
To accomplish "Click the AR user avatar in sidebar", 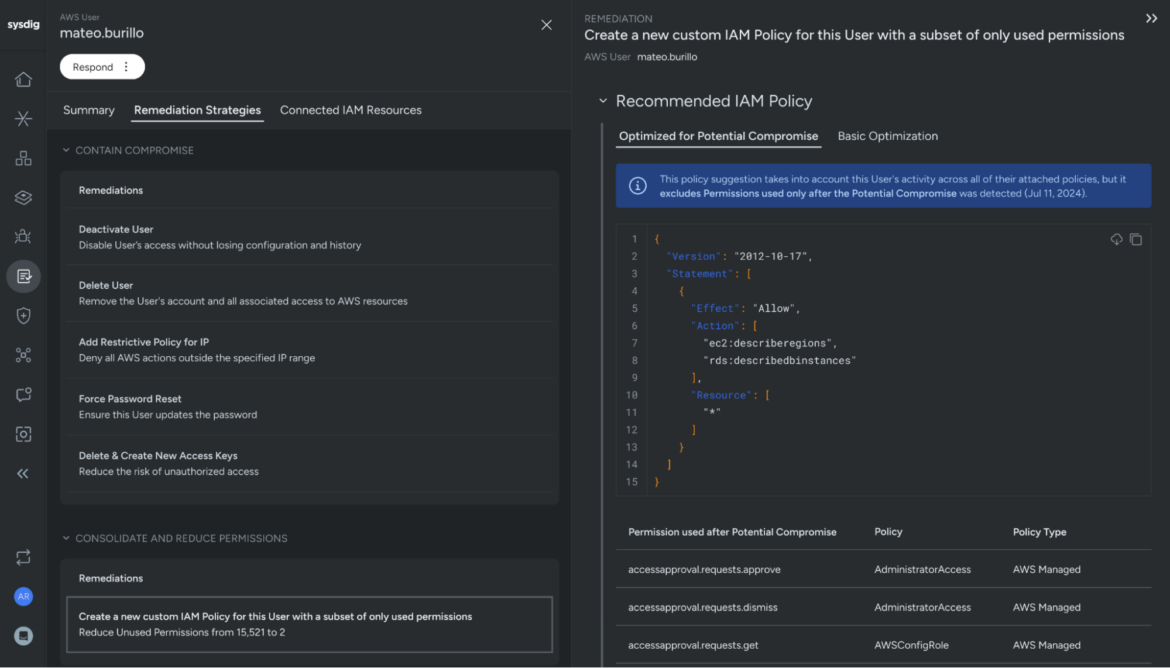I will pos(22,596).
